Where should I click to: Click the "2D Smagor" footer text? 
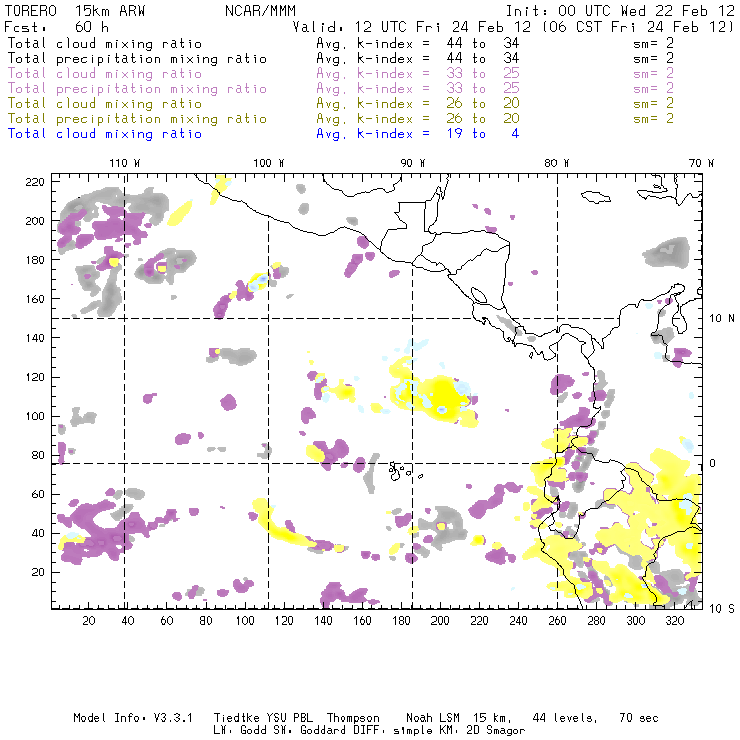point(495,731)
